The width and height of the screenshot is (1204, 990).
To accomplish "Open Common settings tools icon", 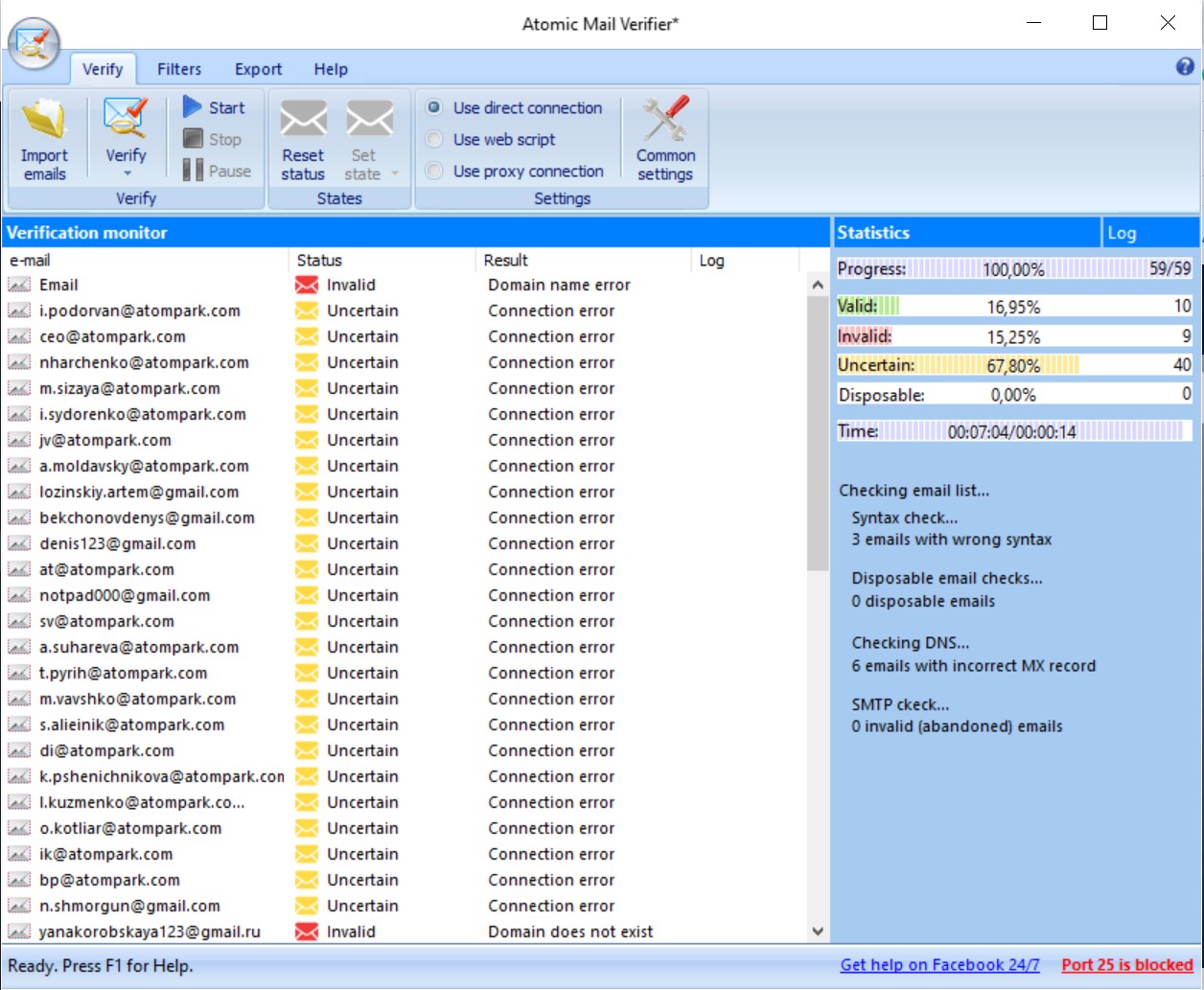I will point(665,119).
